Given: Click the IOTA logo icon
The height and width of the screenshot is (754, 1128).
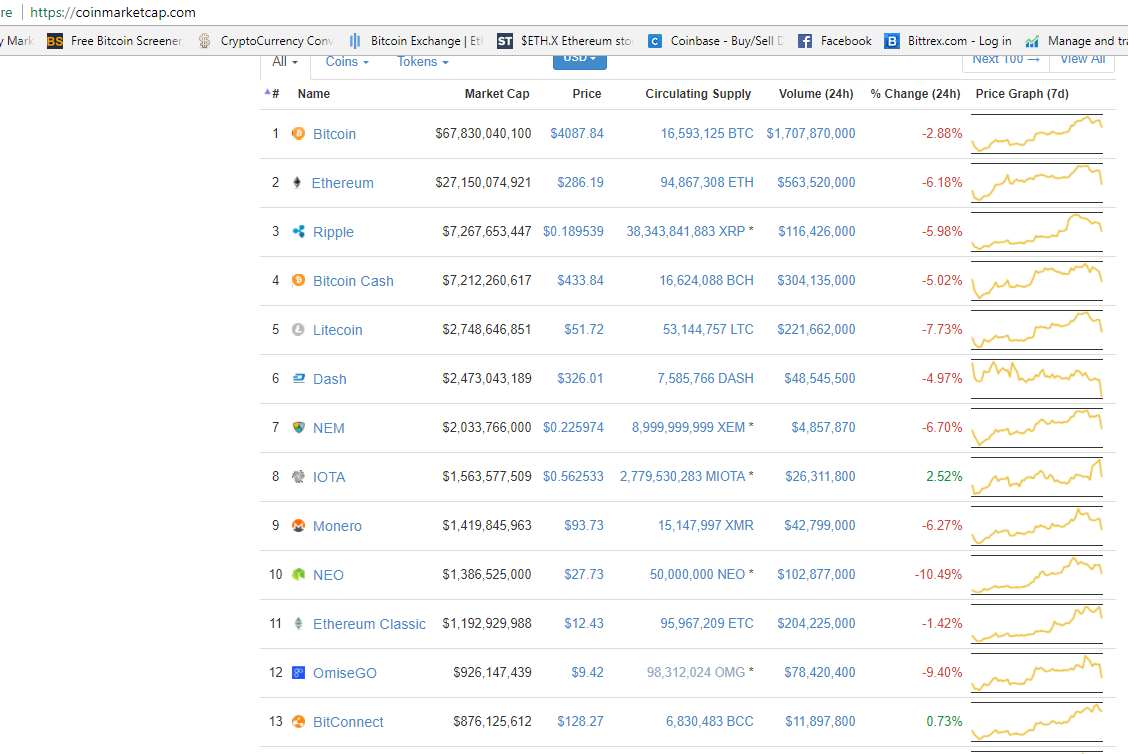Looking at the screenshot, I should (298, 476).
